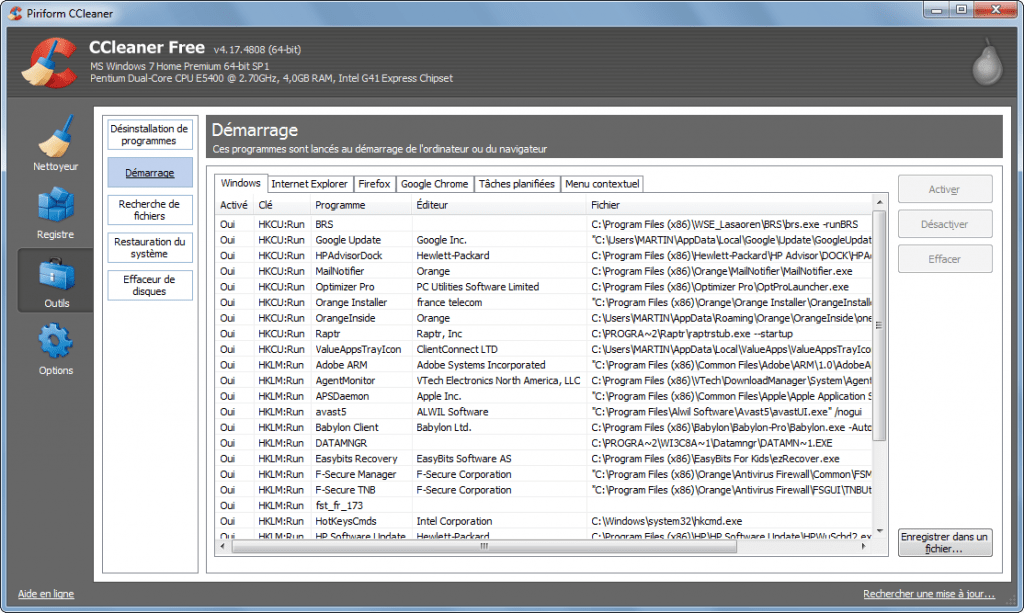
Task: Select the MailNotifier entry
Action: tap(544, 271)
